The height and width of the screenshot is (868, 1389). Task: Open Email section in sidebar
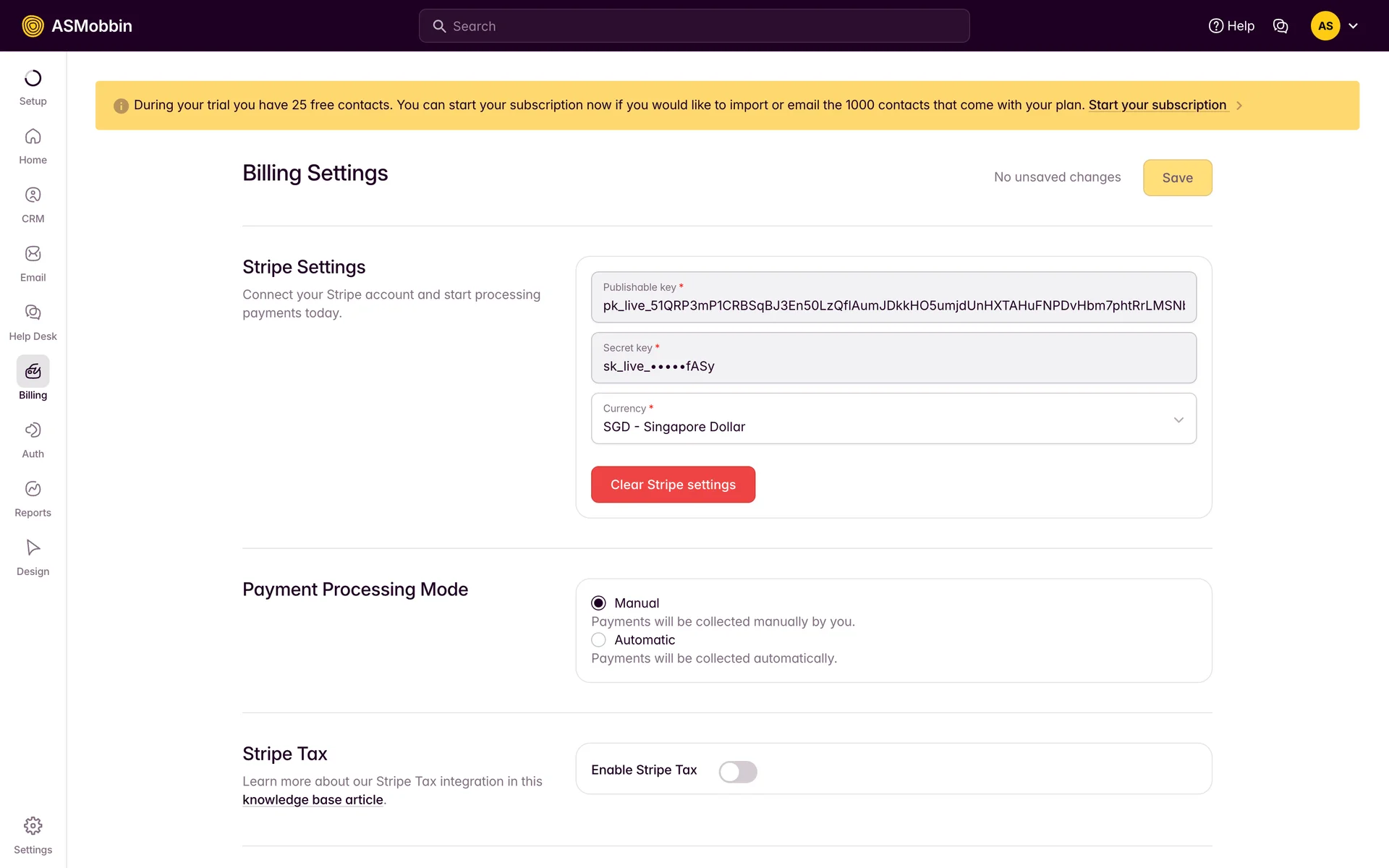(x=33, y=254)
